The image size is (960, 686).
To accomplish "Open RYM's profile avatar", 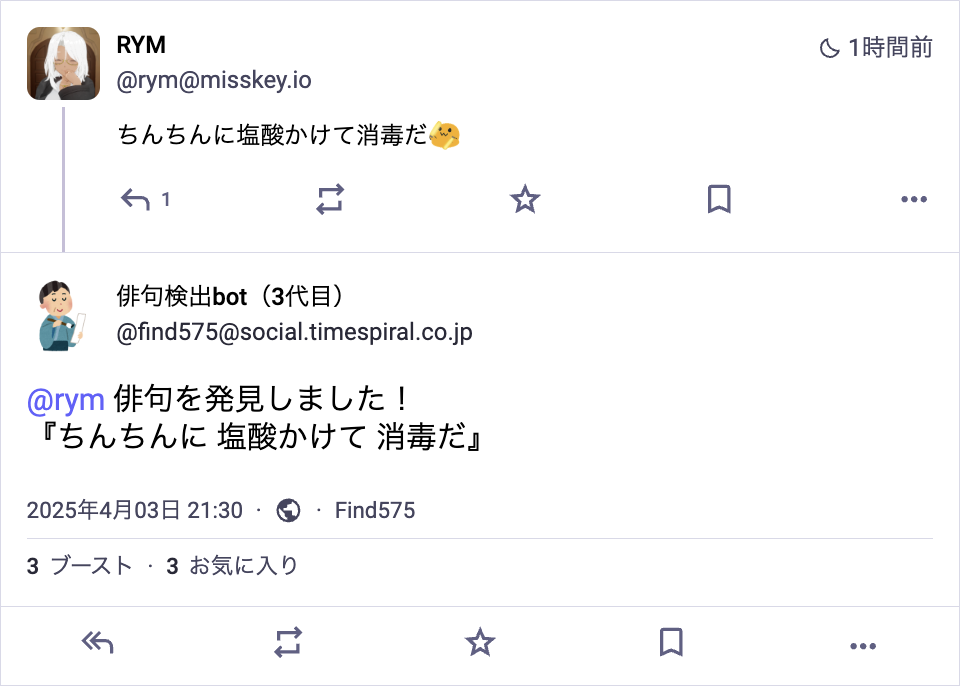I will pos(63,63).
